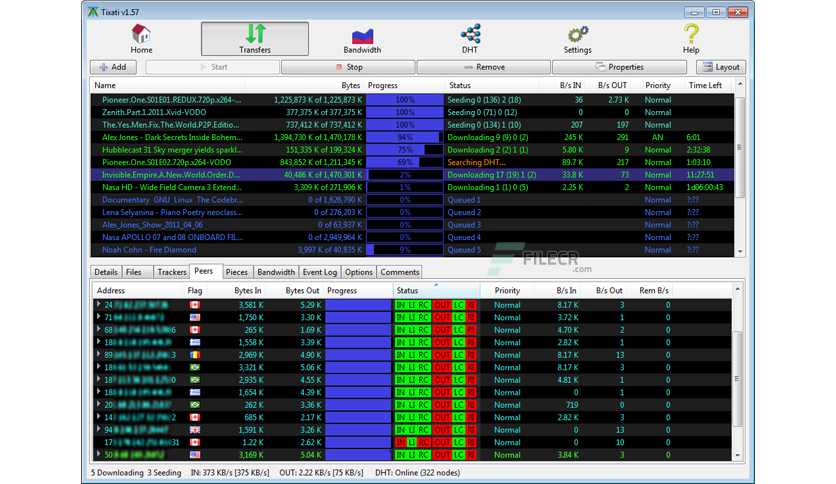This screenshot has height=484, width=836.
Task: Expand the peer row with 3,321 K bytes in
Action: (x=98, y=367)
